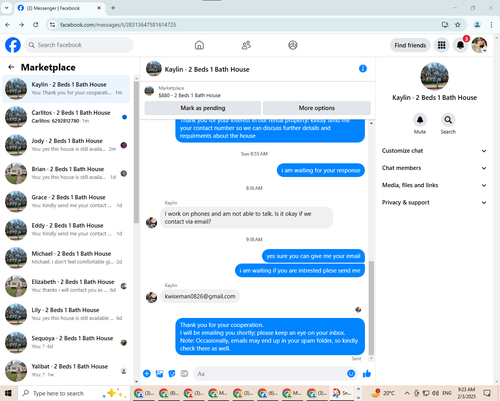Go back with the Marketplace arrow
Viewport: 500px width, 401px height.
(11, 67)
